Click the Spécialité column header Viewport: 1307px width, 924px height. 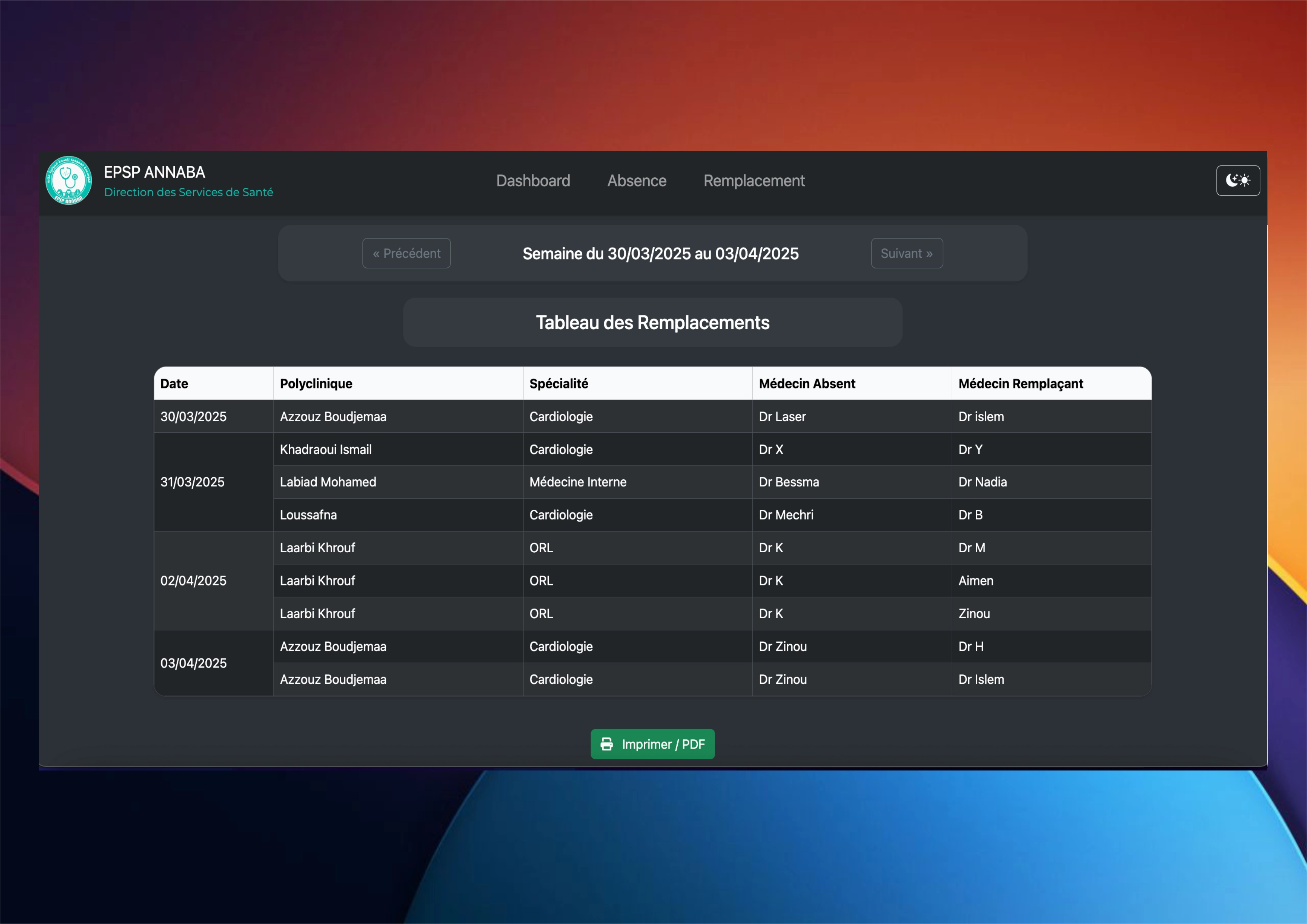(x=558, y=384)
